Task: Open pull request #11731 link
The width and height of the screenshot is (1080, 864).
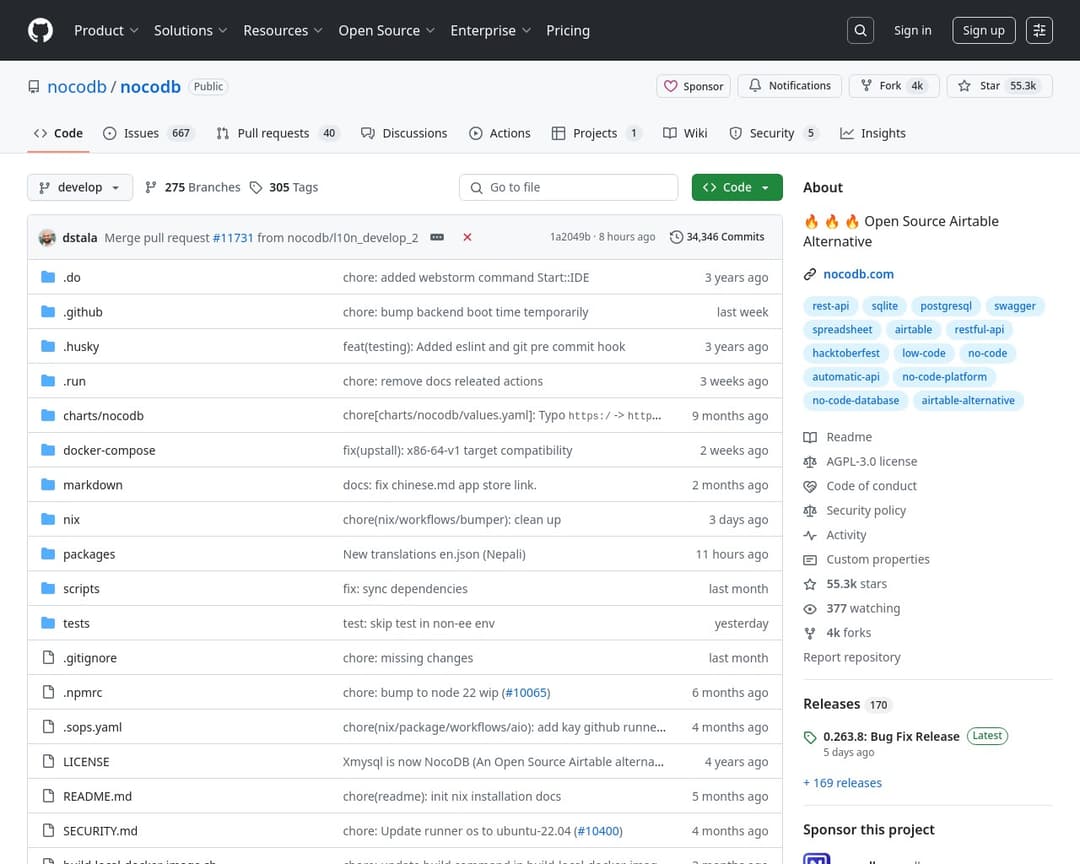Action: coord(233,238)
